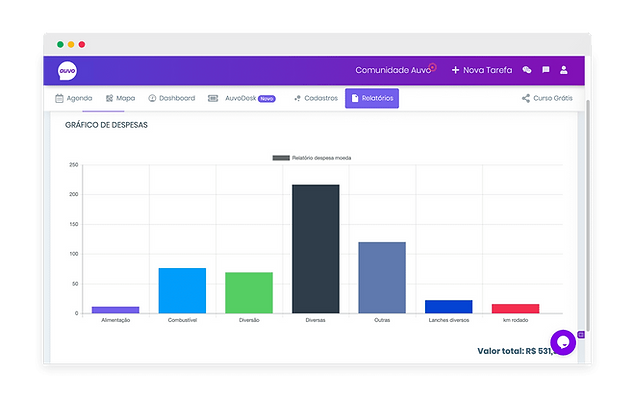Image resolution: width=634 pixels, height=396 pixels.
Task: Open the AuvoDesk tab
Action: click(x=241, y=98)
